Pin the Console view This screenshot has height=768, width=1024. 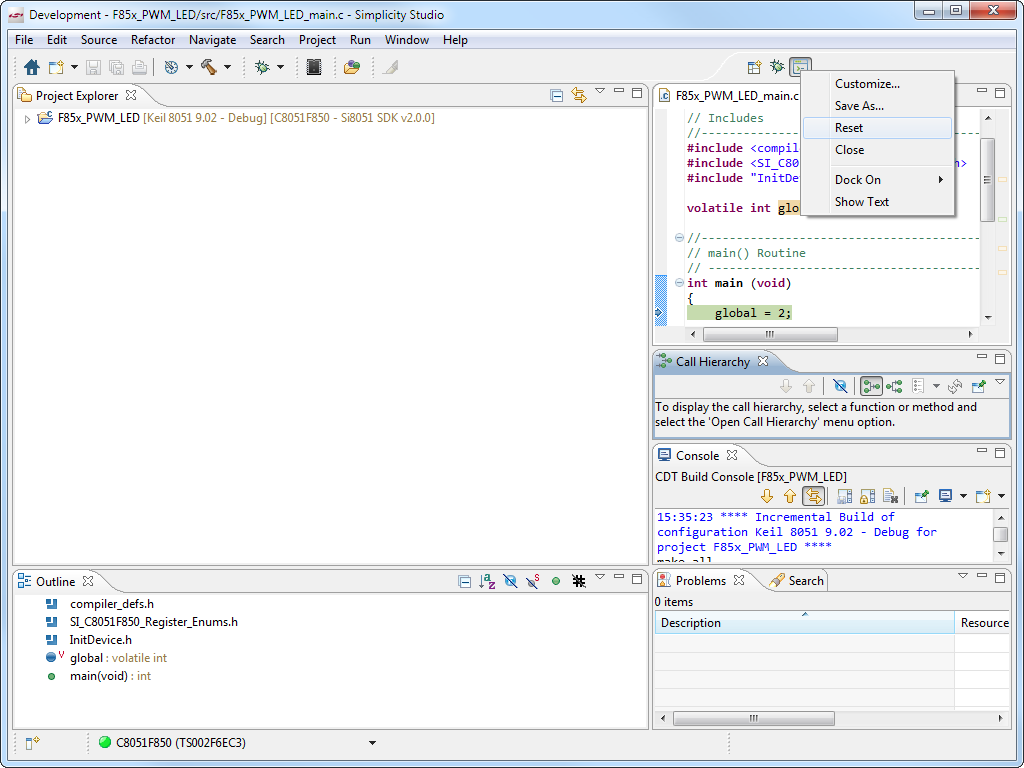pos(920,496)
